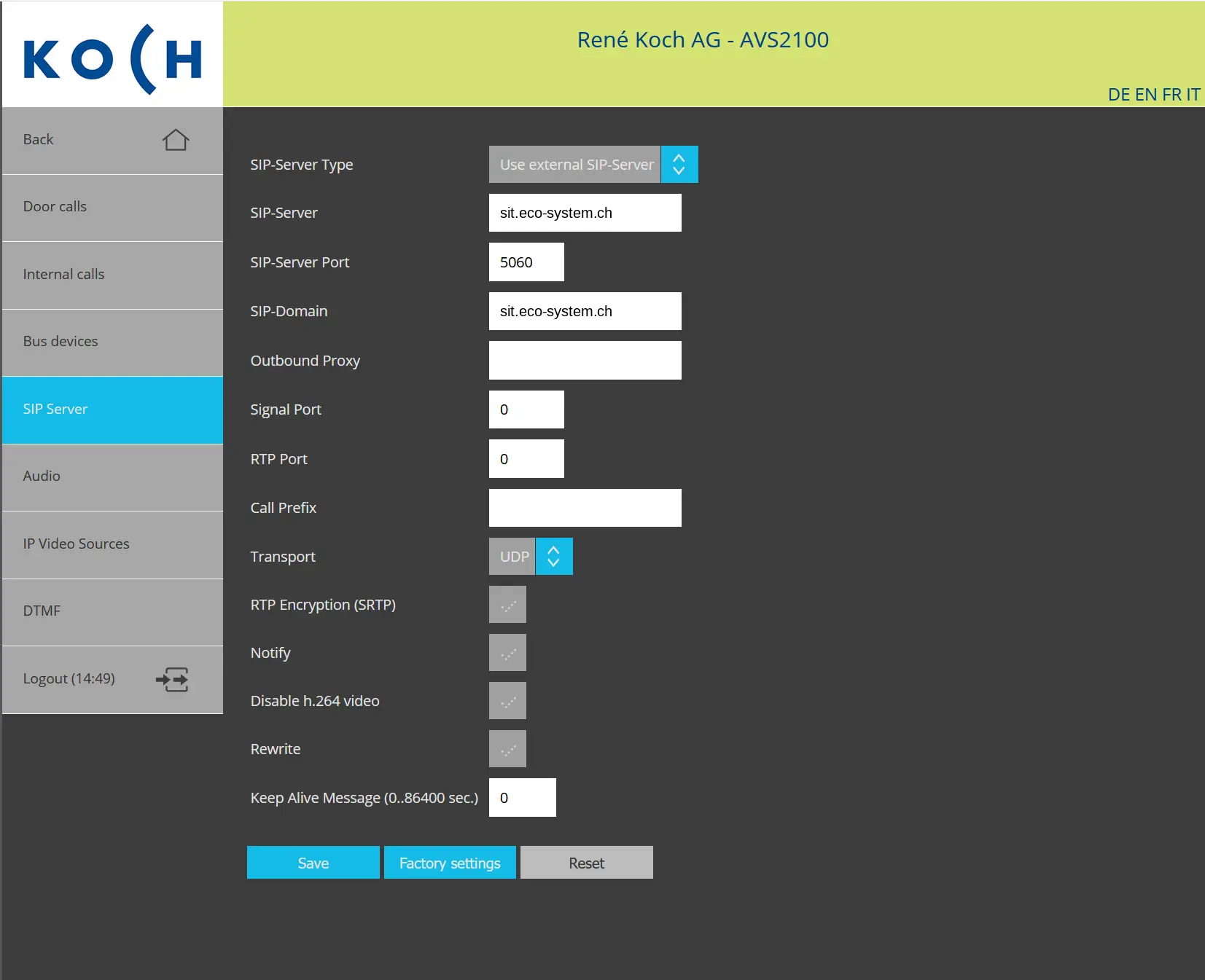Click the Logout (14:49) label
Image resolution: width=1205 pixels, height=980 pixels.
[x=69, y=679]
